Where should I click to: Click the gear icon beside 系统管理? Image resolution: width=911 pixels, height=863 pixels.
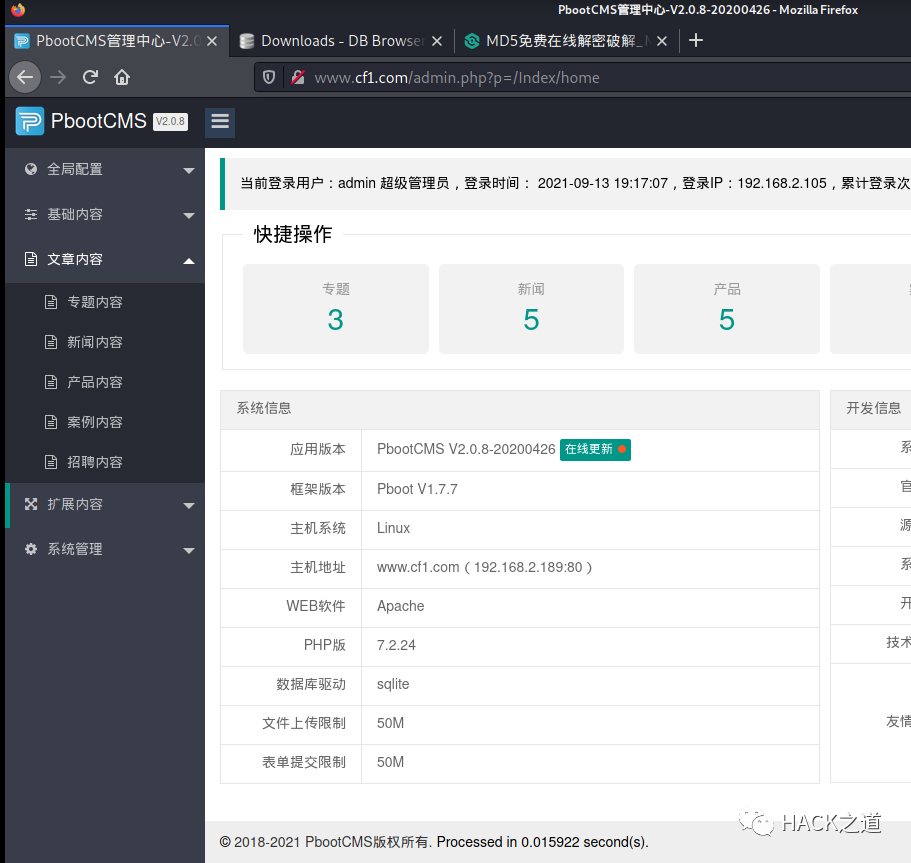(x=31, y=549)
